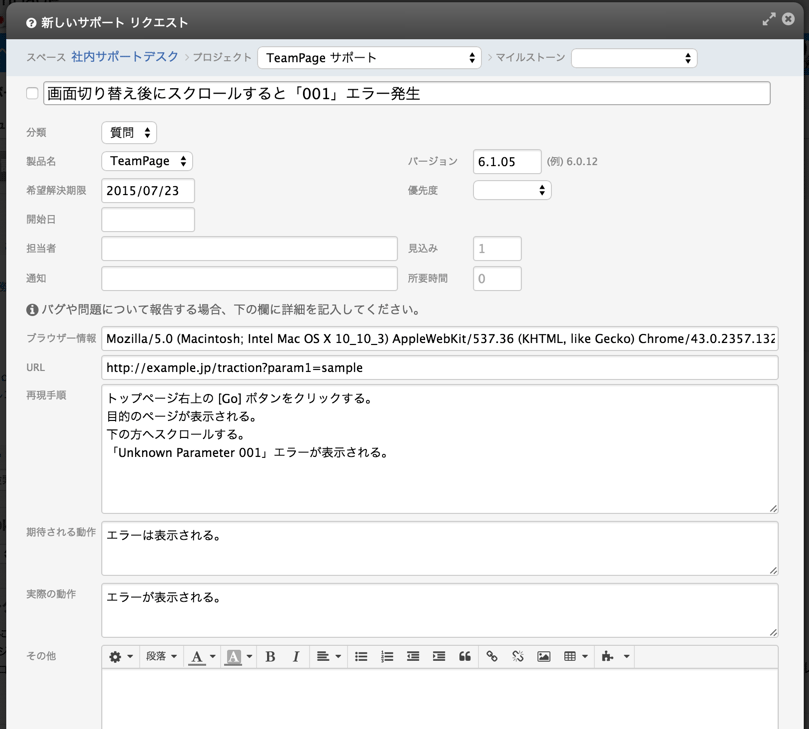Select the 希望解決期限 date field
This screenshot has width=809, height=729.
point(148,190)
